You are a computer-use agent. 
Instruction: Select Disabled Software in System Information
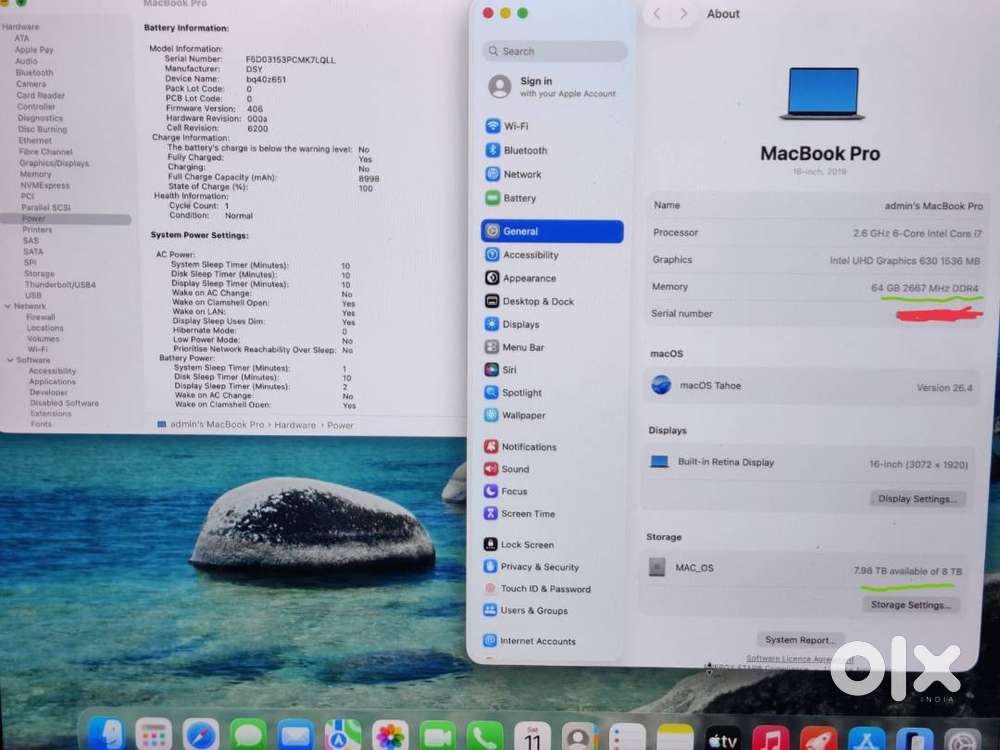click(x=64, y=403)
